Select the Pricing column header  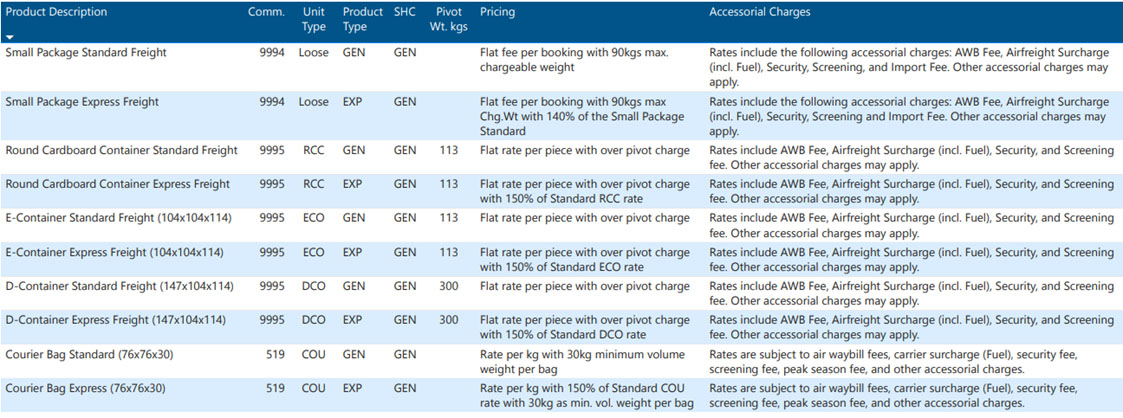pos(497,12)
